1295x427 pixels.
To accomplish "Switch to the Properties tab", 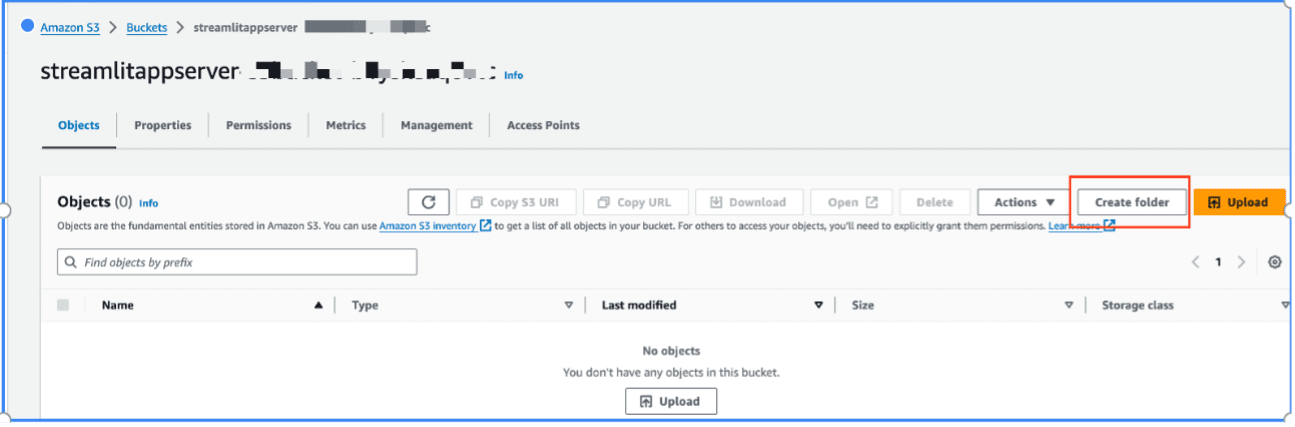I will coord(162,125).
